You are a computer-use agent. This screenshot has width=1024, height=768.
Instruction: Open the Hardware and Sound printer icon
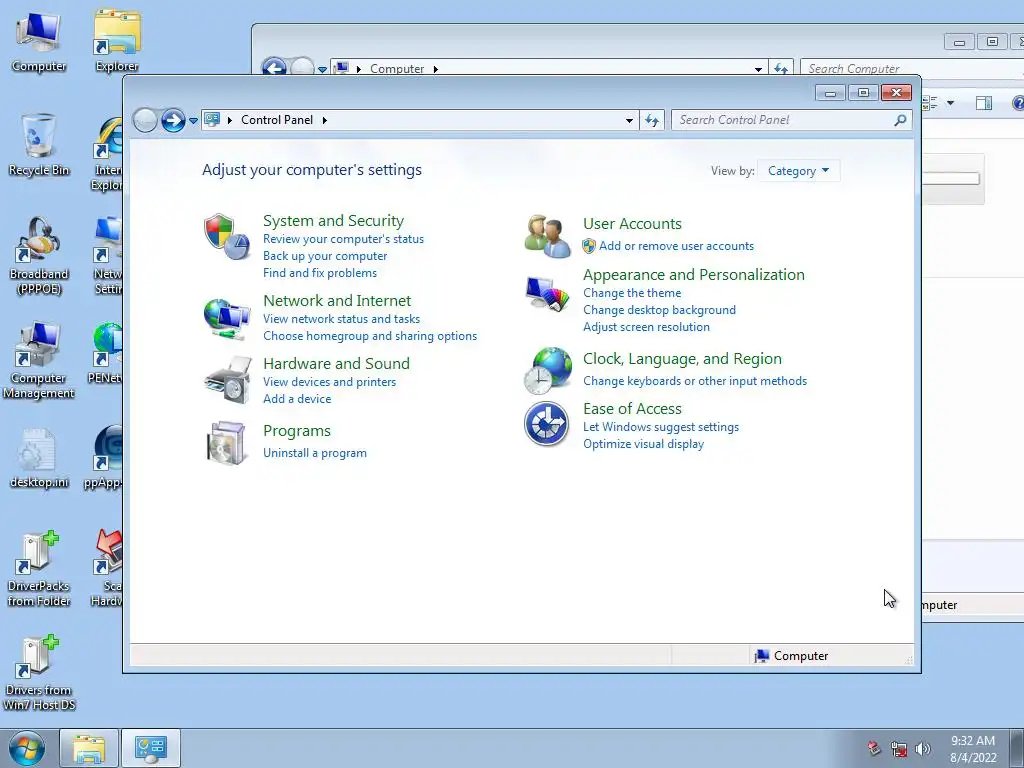click(227, 380)
